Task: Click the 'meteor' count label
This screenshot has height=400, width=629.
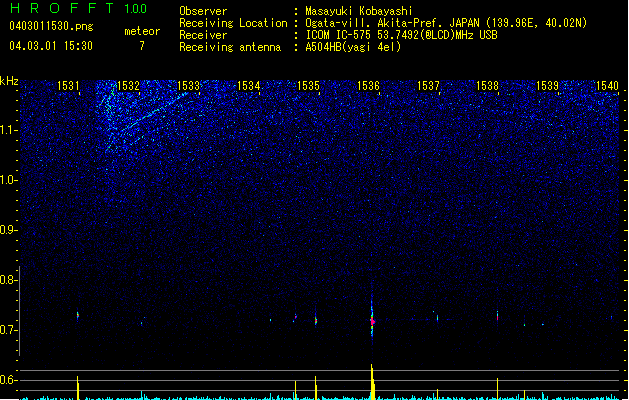Action: pos(142,31)
